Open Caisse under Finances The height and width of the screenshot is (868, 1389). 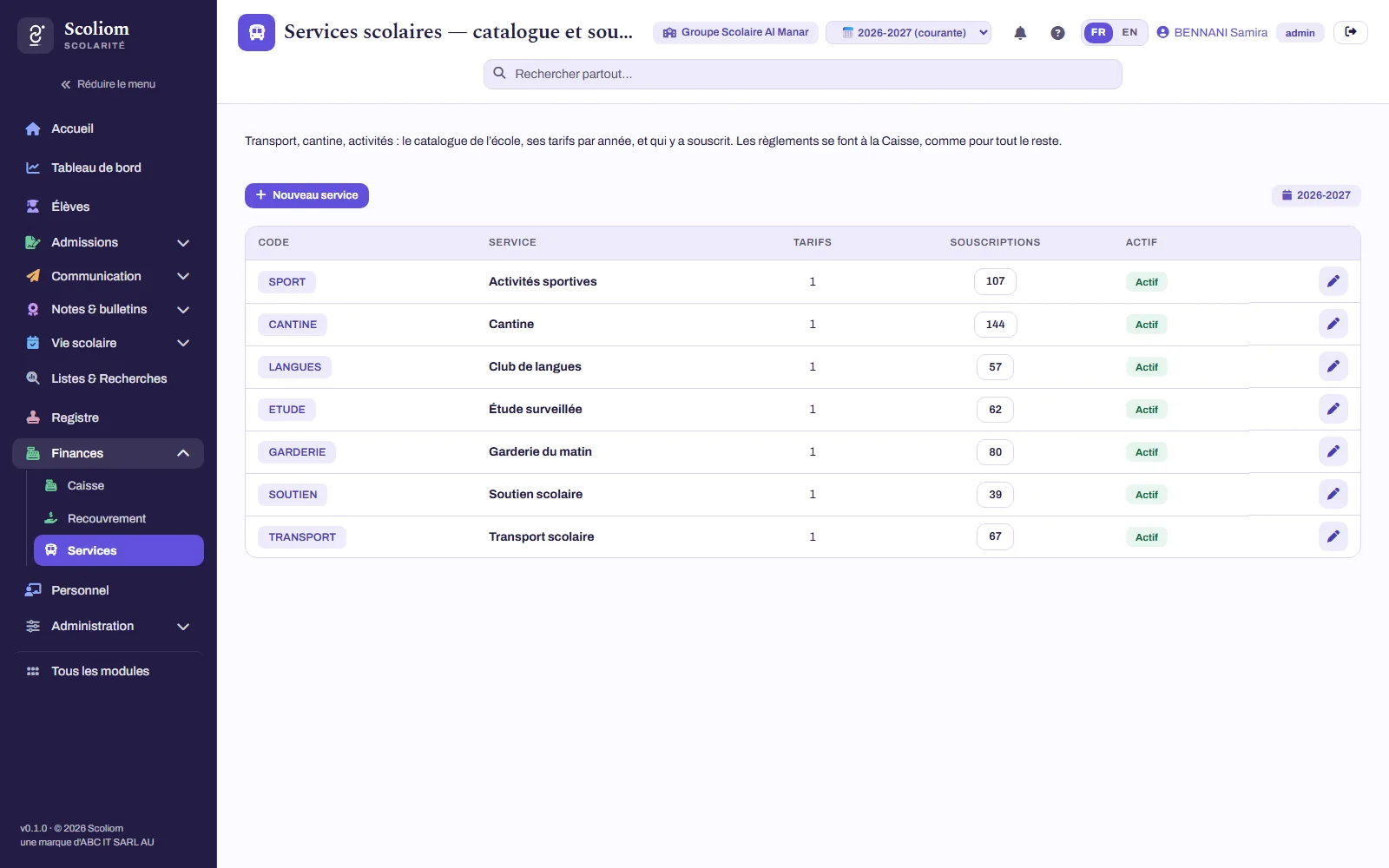coord(119,486)
